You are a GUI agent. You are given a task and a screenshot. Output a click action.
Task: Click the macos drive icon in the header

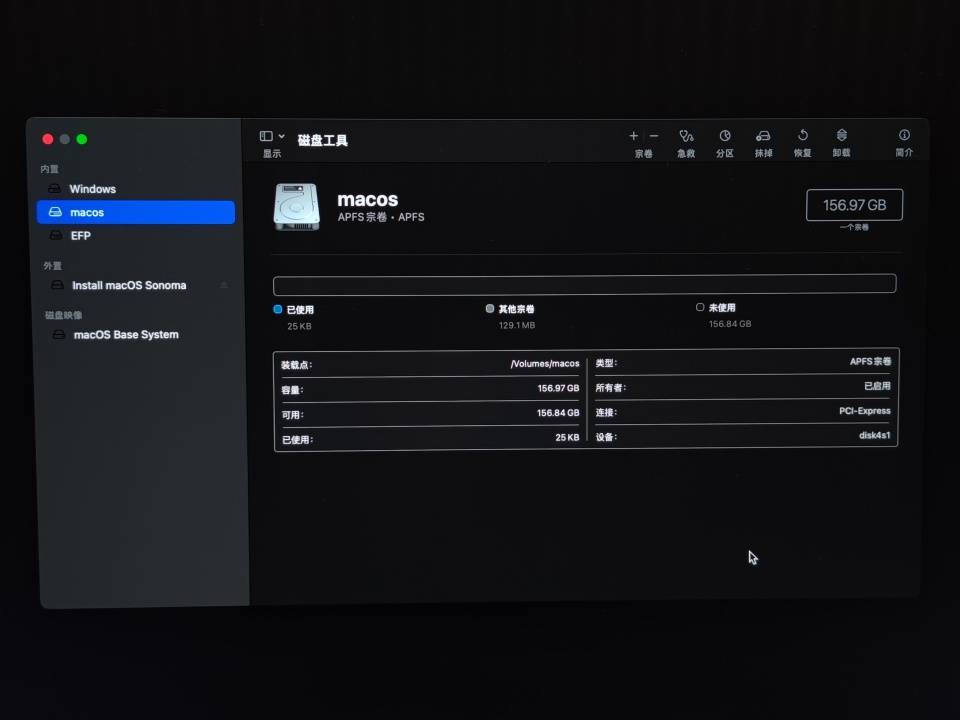[296, 205]
